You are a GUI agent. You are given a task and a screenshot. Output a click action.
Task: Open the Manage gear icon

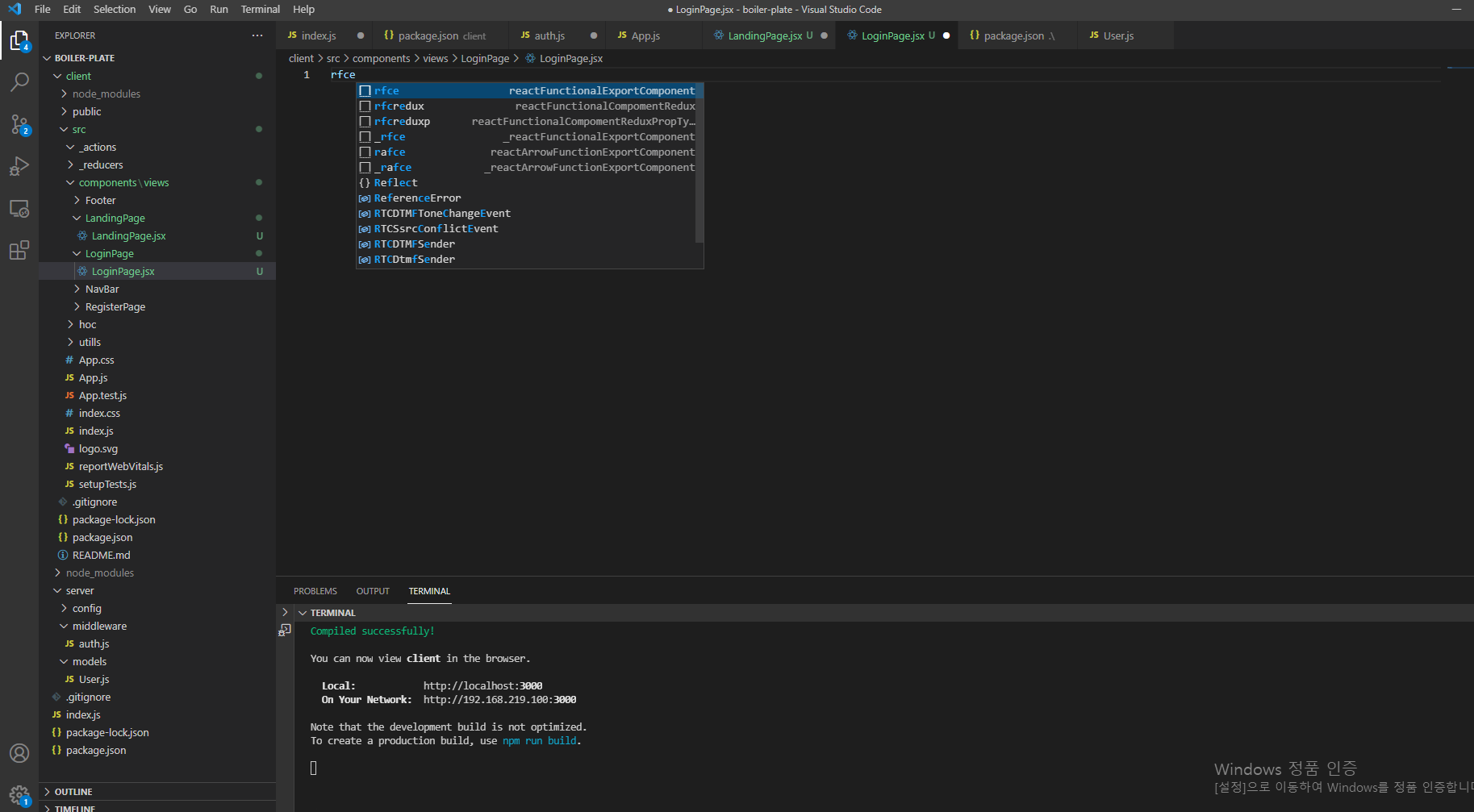click(x=19, y=795)
